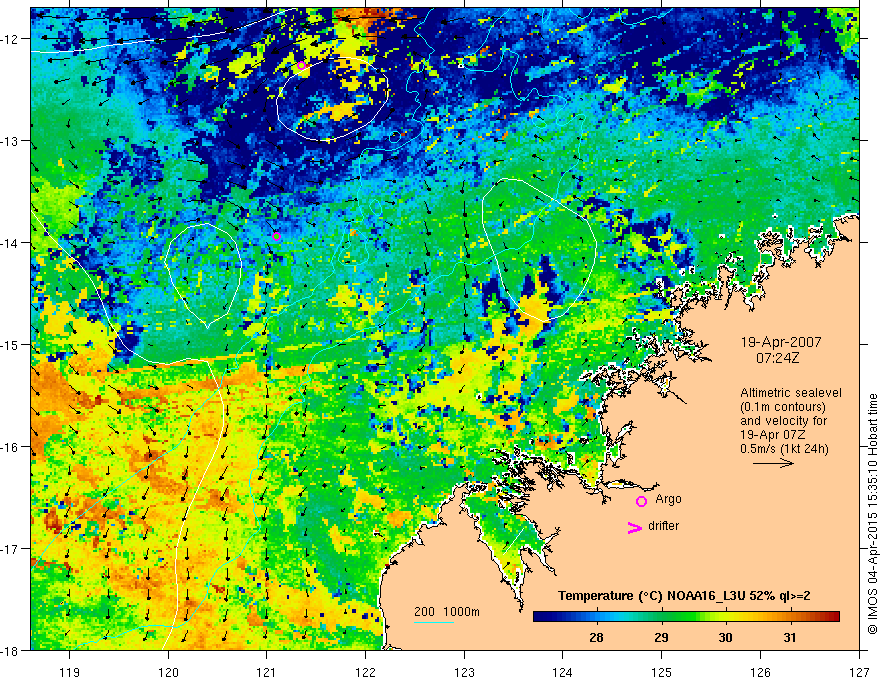Click the '0.5m/s (1kt 24h)' scale text
Image resolution: width=880 pixels, height=680 pixels.
click(x=784, y=449)
